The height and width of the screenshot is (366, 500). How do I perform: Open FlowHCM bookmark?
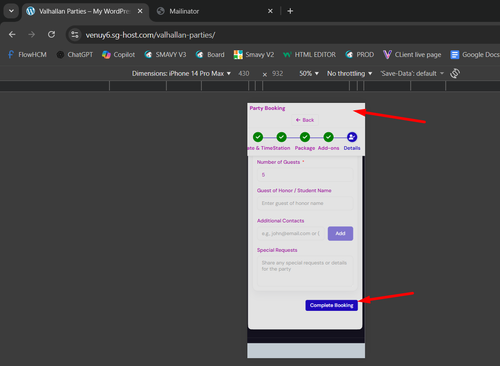click(x=27, y=55)
